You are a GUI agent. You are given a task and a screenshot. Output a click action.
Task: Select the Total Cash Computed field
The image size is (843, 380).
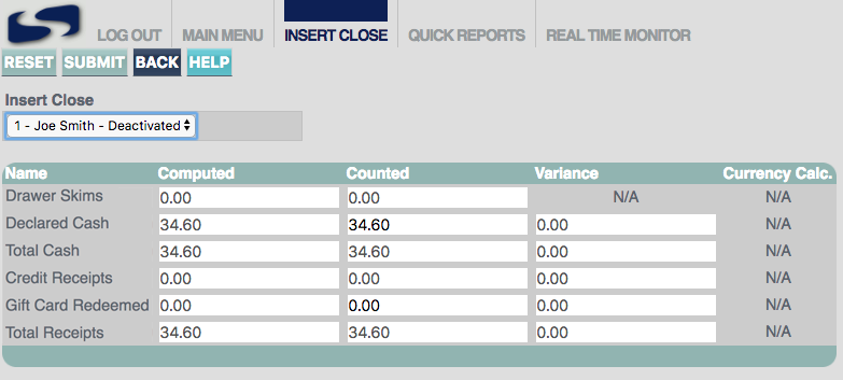point(249,252)
